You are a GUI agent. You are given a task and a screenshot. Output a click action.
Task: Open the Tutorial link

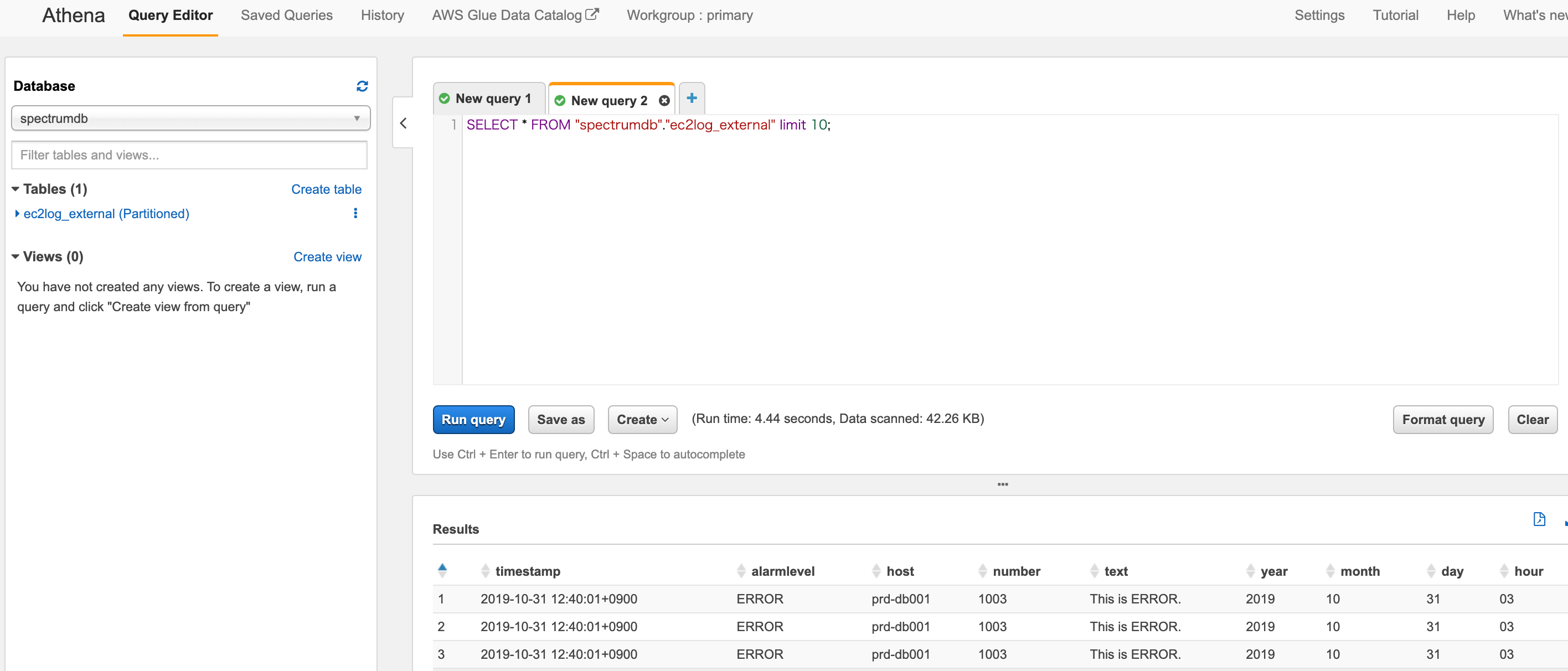click(x=1395, y=15)
